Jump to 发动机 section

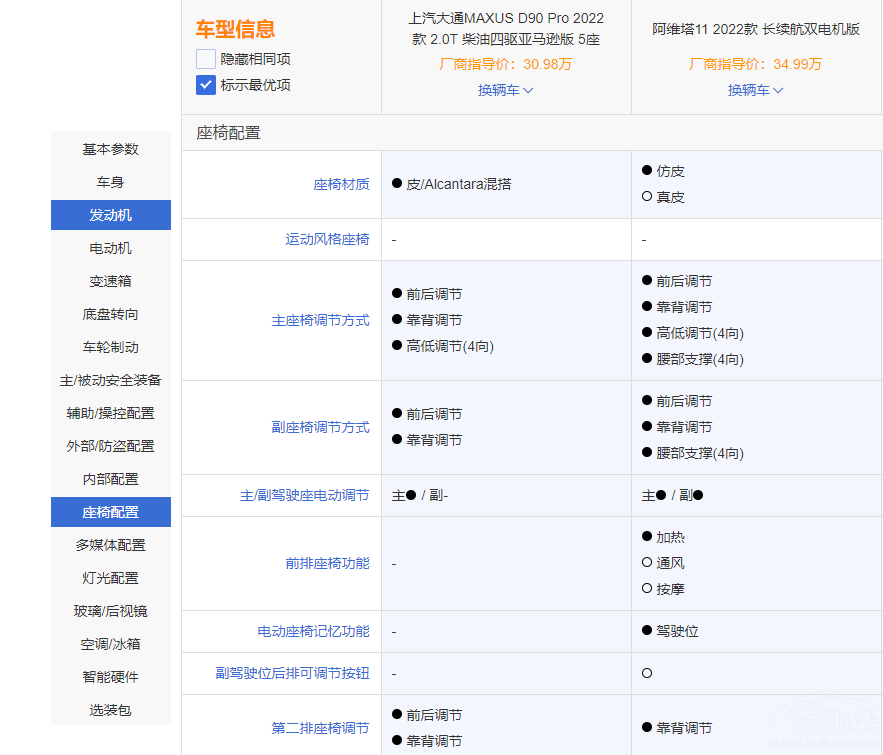click(x=111, y=215)
